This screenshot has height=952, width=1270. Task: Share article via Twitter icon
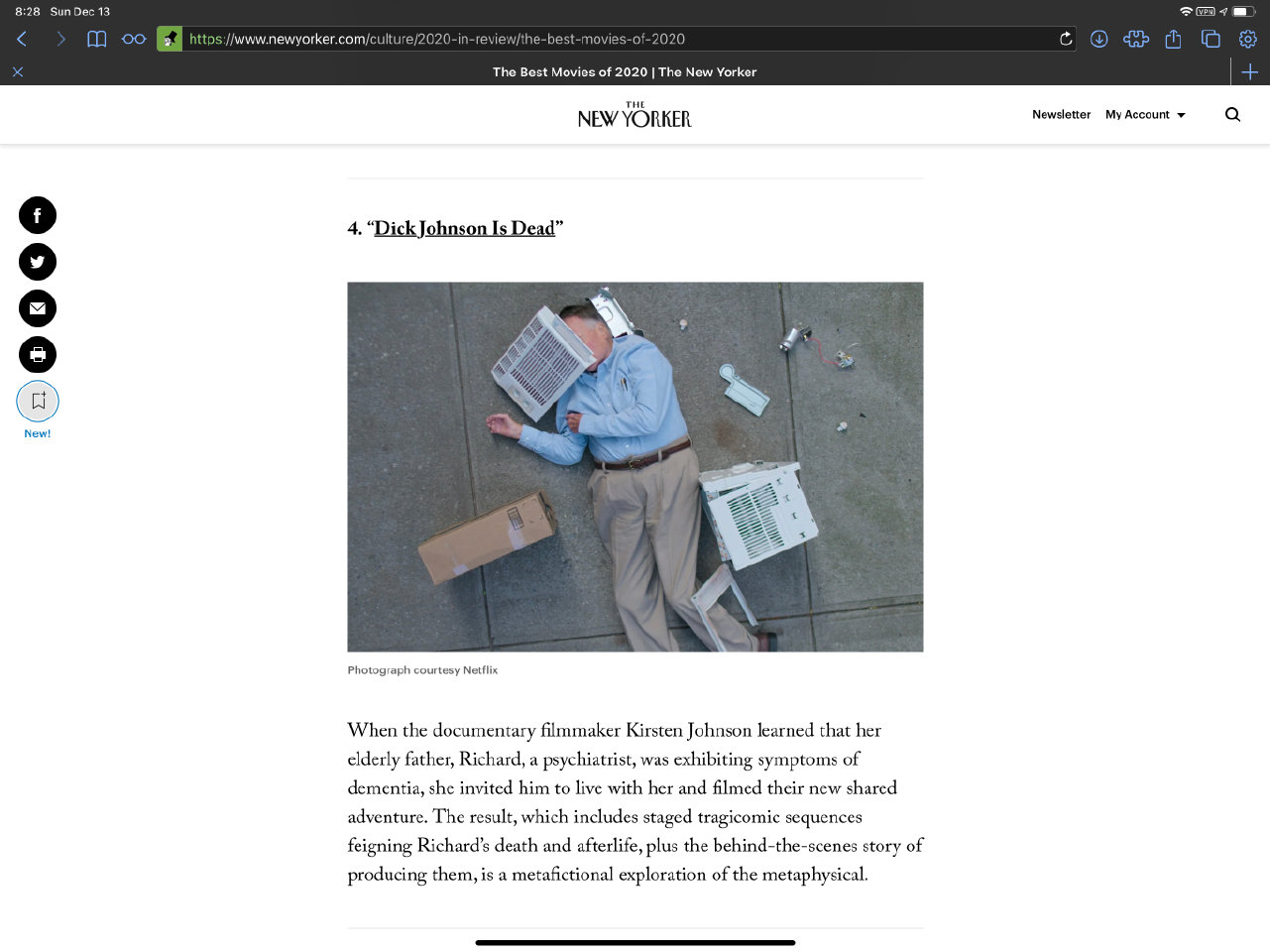pyautogui.click(x=38, y=262)
